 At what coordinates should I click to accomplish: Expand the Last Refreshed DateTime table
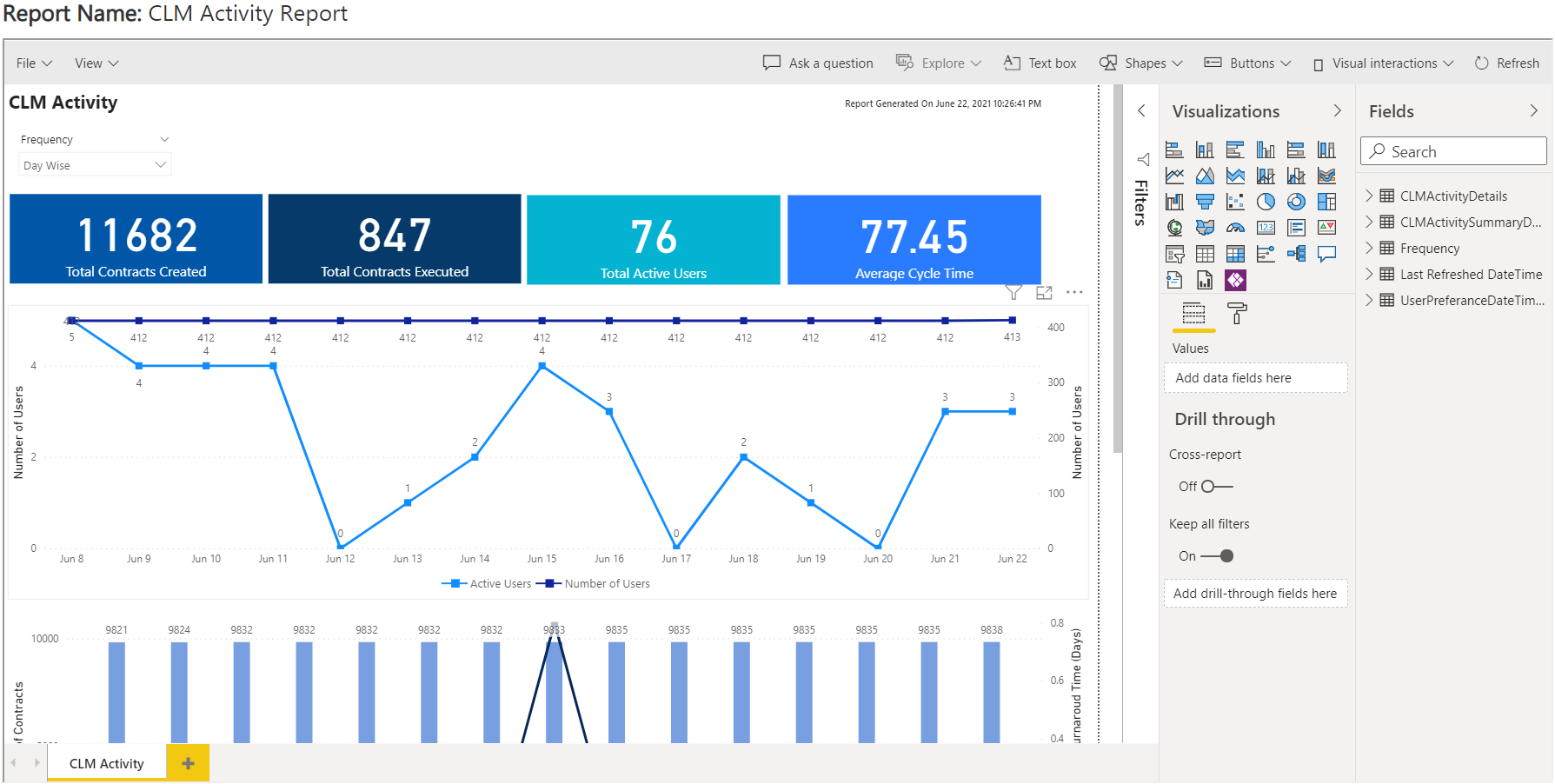pos(1369,274)
